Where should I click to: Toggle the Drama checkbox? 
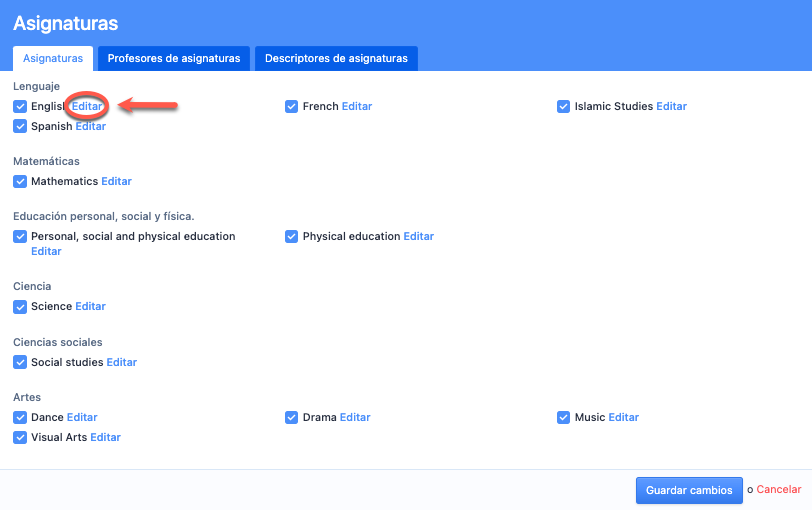click(x=292, y=418)
